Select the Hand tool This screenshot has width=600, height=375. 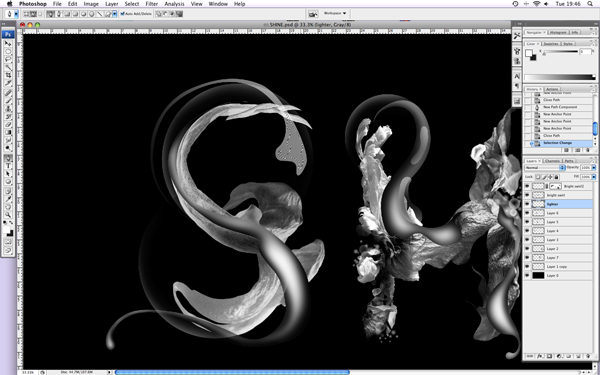tap(8, 207)
